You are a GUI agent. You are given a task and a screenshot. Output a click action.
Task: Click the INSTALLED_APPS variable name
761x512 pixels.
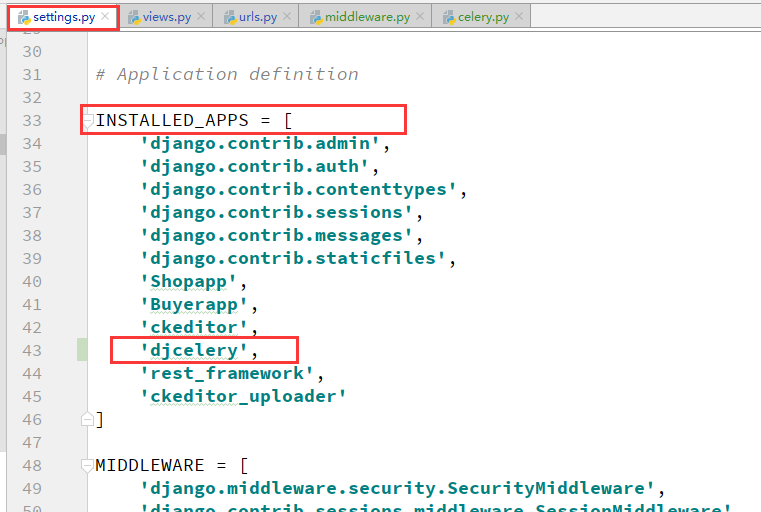[x=172, y=120]
